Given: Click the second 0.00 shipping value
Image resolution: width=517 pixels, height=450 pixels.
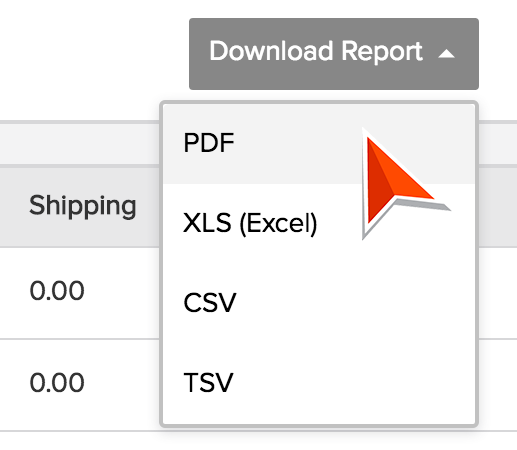Looking at the screenshot, I should 57,382.
